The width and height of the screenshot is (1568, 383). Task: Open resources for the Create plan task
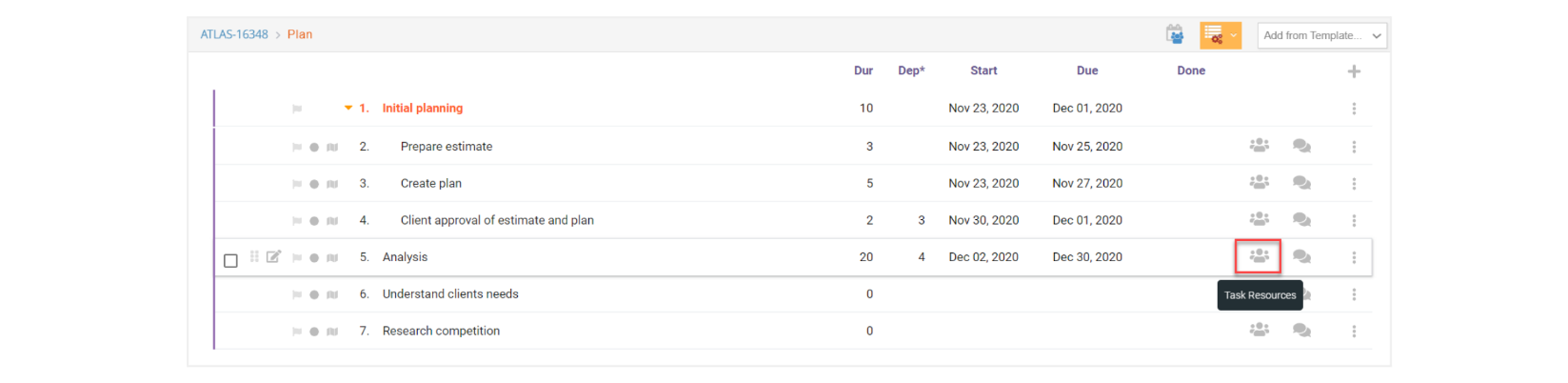click(1259, 182)
